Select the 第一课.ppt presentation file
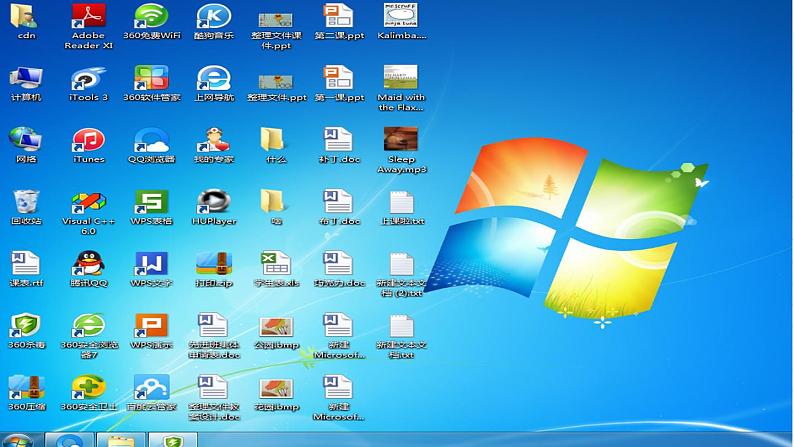Viewport: 794px width, 447px height. (339, 84)
